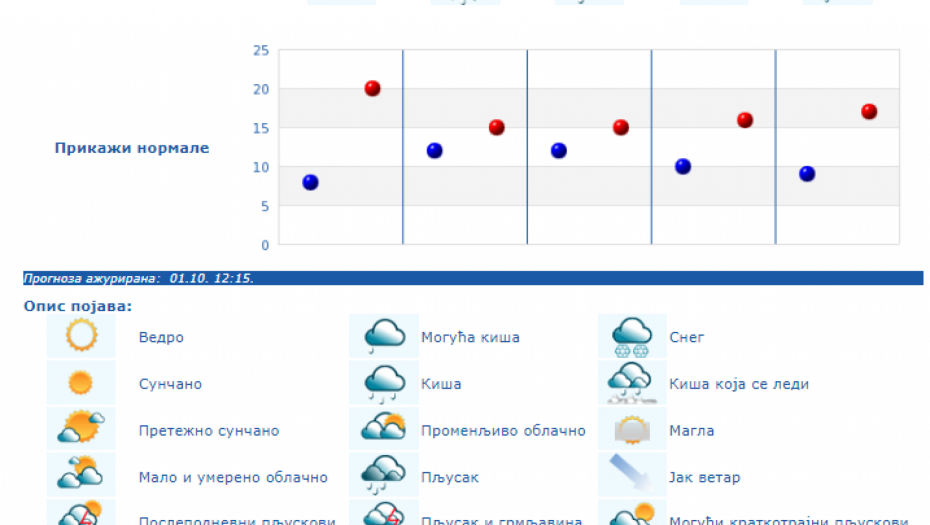Click the Сунчано small sun icon
Image resolution: width=930 pixels, height=525 pixels.
point(81,383)
